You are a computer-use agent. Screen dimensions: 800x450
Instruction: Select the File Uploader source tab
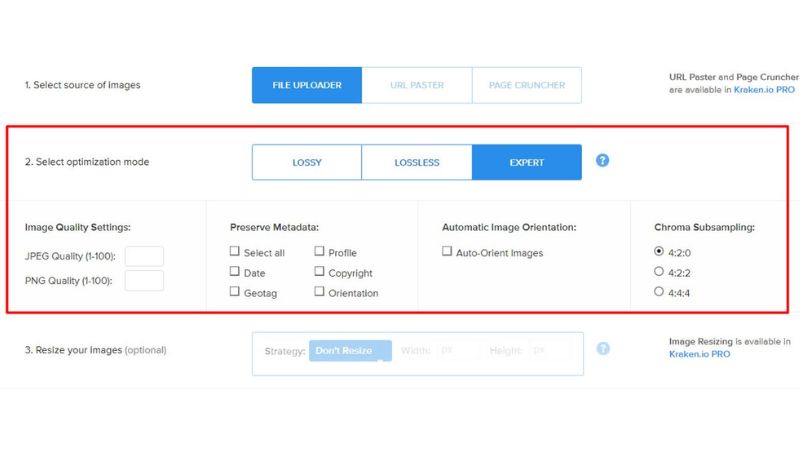click(307, 85)
